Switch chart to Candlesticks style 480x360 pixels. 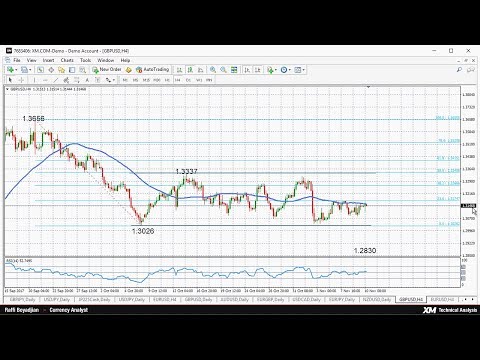(x=190, y=70)
